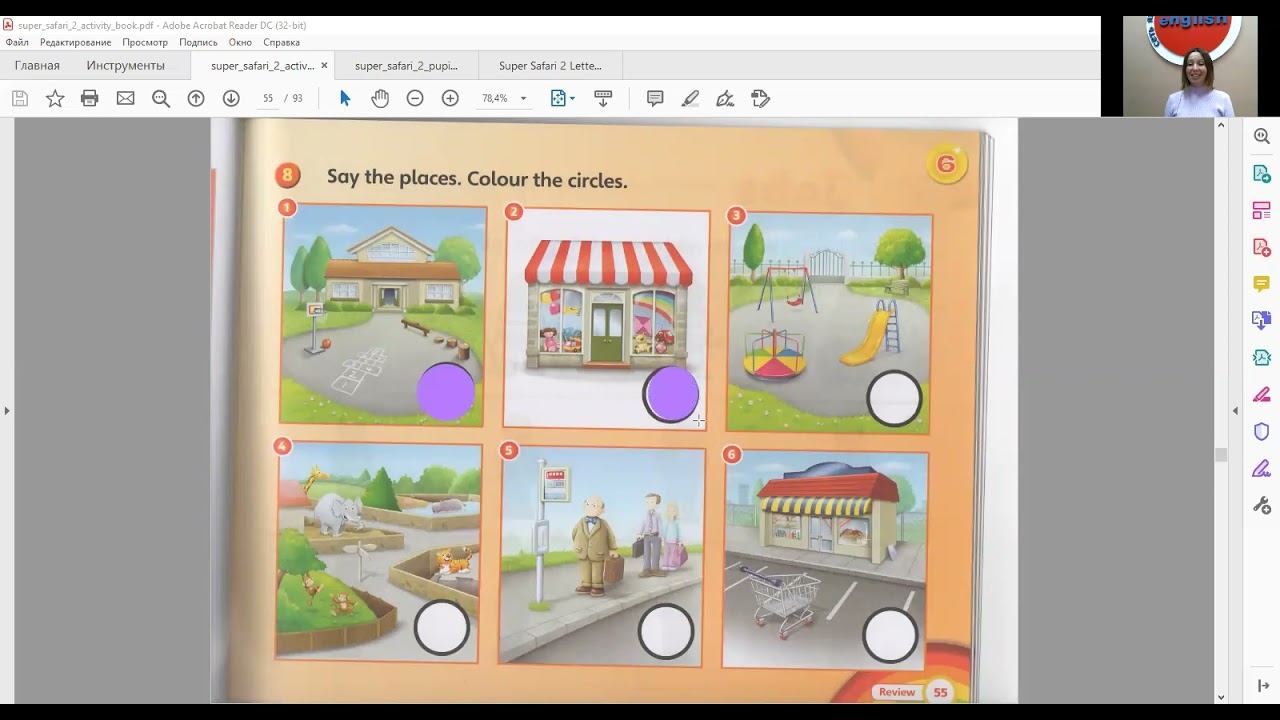Open the Fit page options icon
This screenshot has width=1280, height=720.
tap(558, 98)
